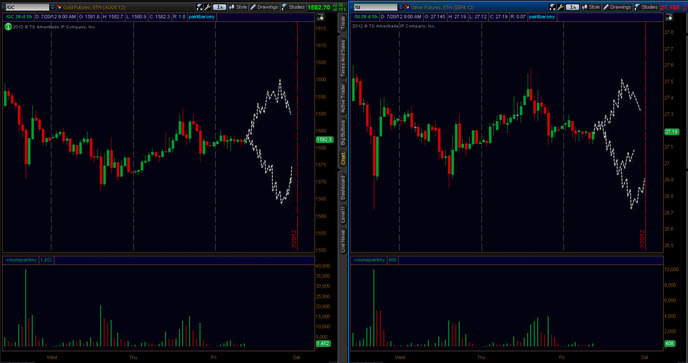Screen dimensions: 688x363
Task: Click the color-link icon beside the gold symbol
Action: (x=59, y=7)
